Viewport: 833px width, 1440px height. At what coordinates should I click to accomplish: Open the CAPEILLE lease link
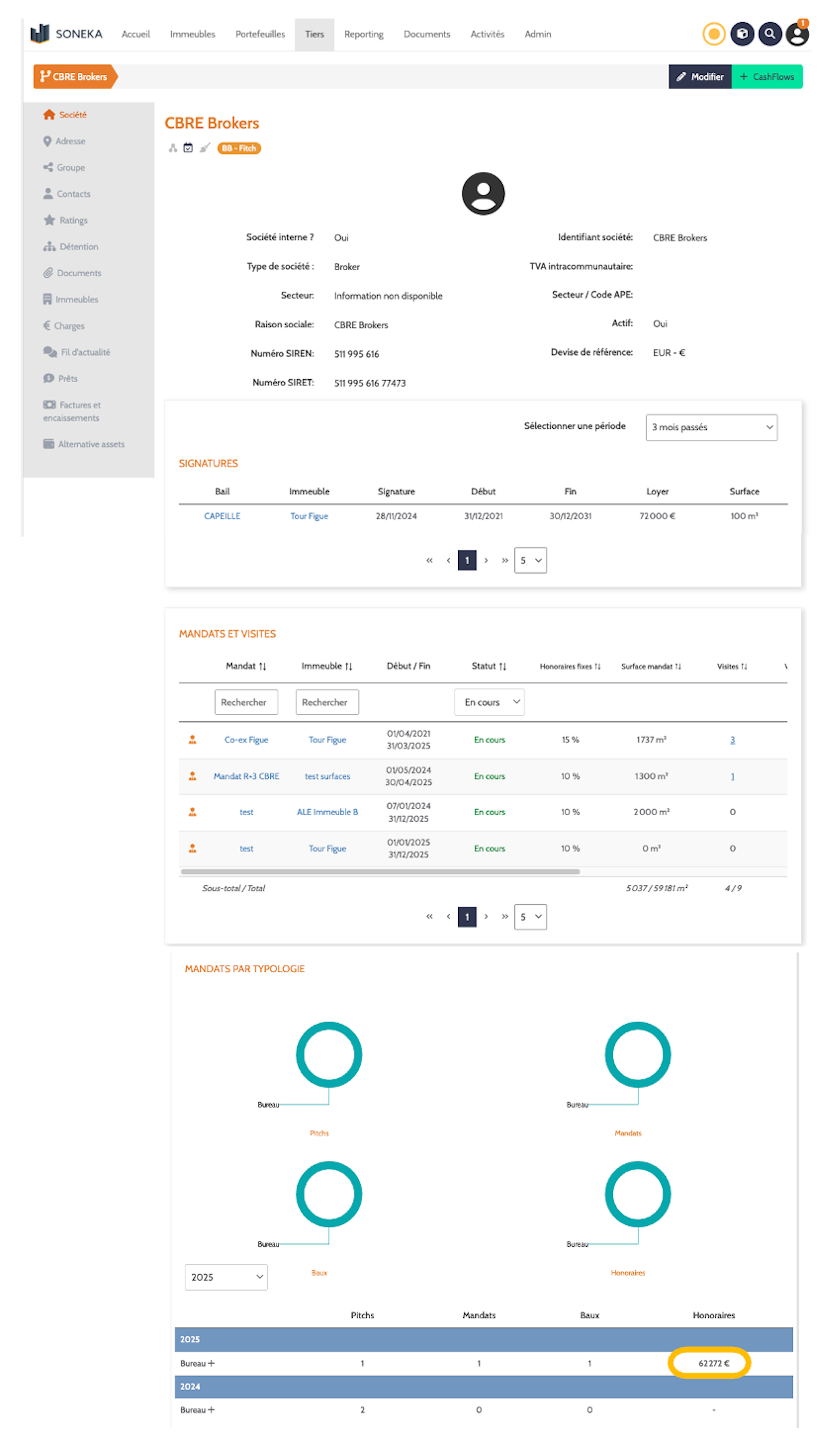pyautogui.click(x=222, y=516)
